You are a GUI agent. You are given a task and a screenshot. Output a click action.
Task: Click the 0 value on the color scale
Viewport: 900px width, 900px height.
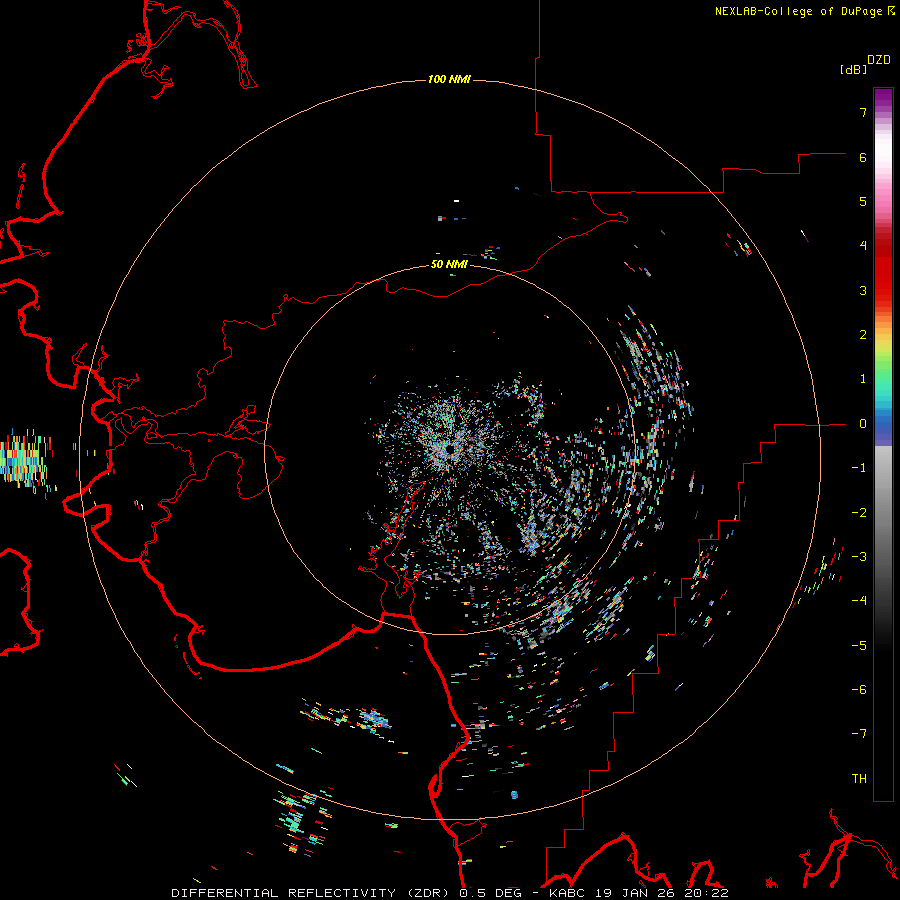click(863, 424)
